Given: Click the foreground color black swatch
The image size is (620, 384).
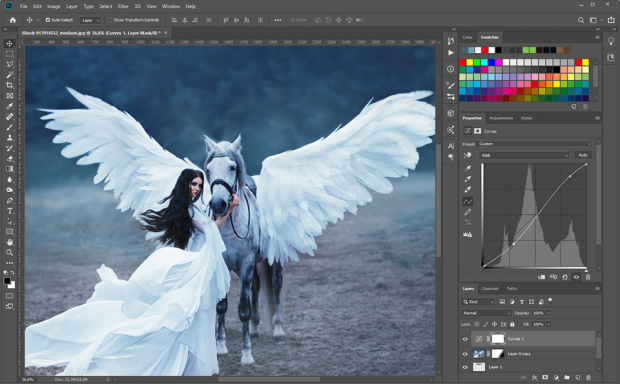Looking at the screenshot, I should [7, 281].
